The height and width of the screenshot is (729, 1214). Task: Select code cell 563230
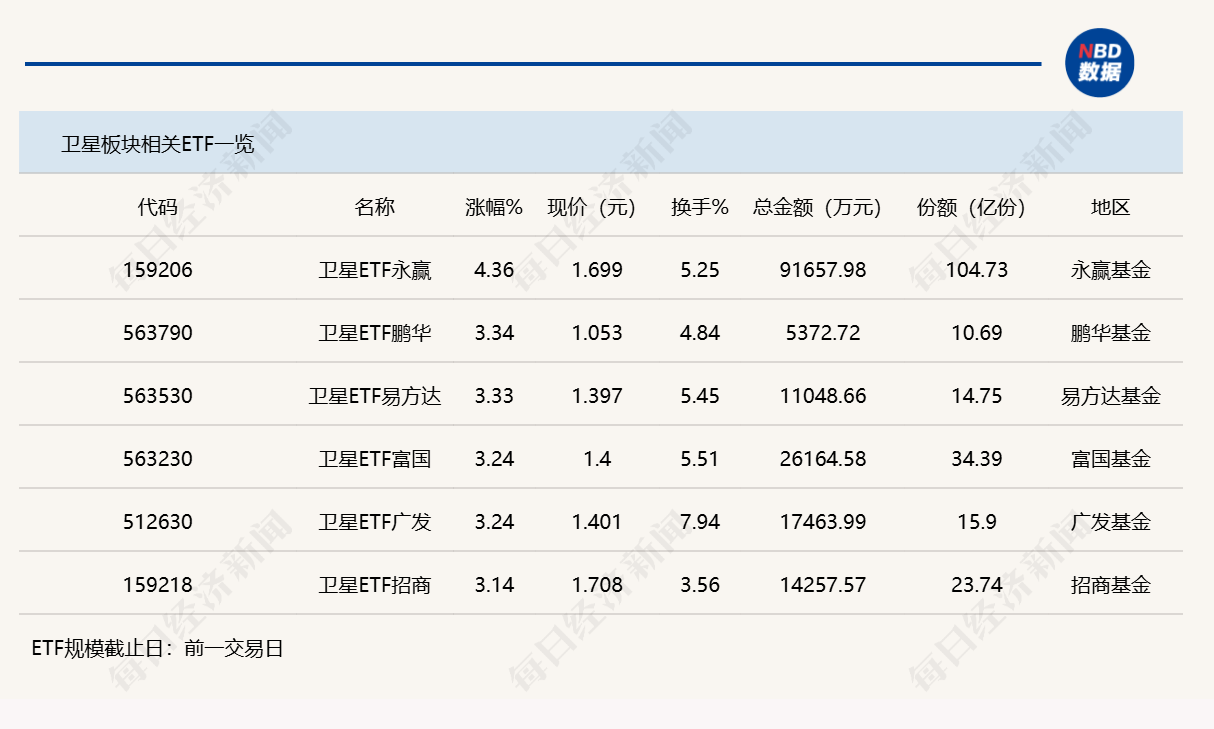click(158, 459)
